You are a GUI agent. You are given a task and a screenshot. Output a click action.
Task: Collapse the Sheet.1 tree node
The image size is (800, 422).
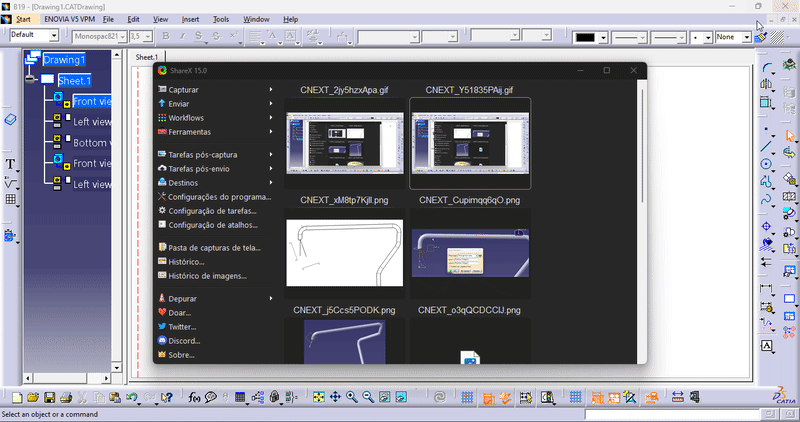coord(31,80)
